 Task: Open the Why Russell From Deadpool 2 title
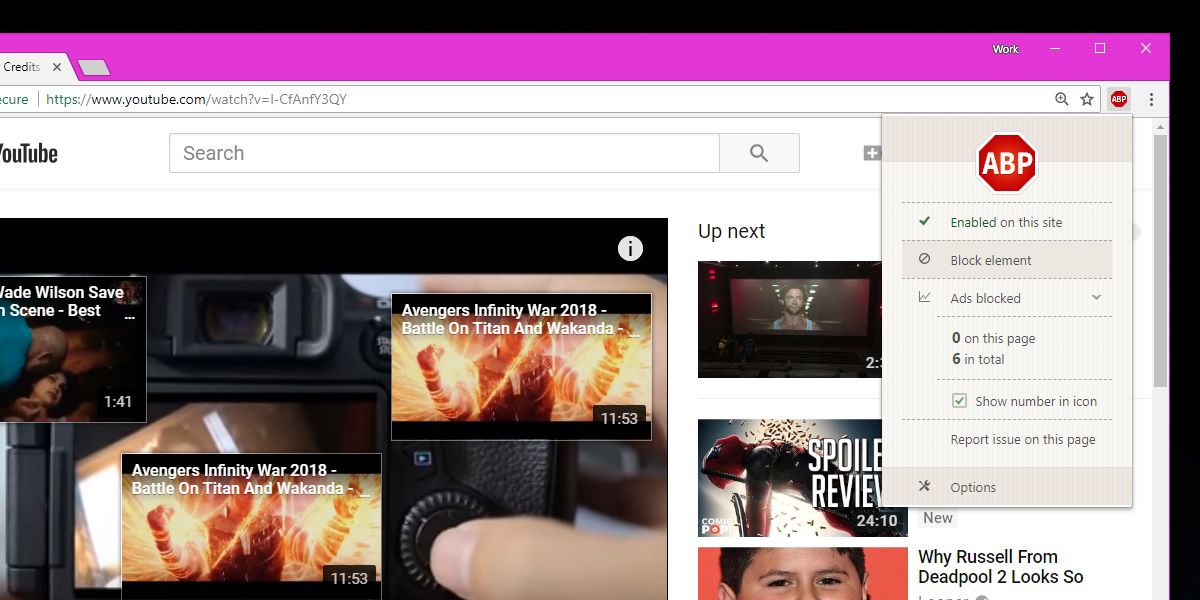[x=1001, y=567]
